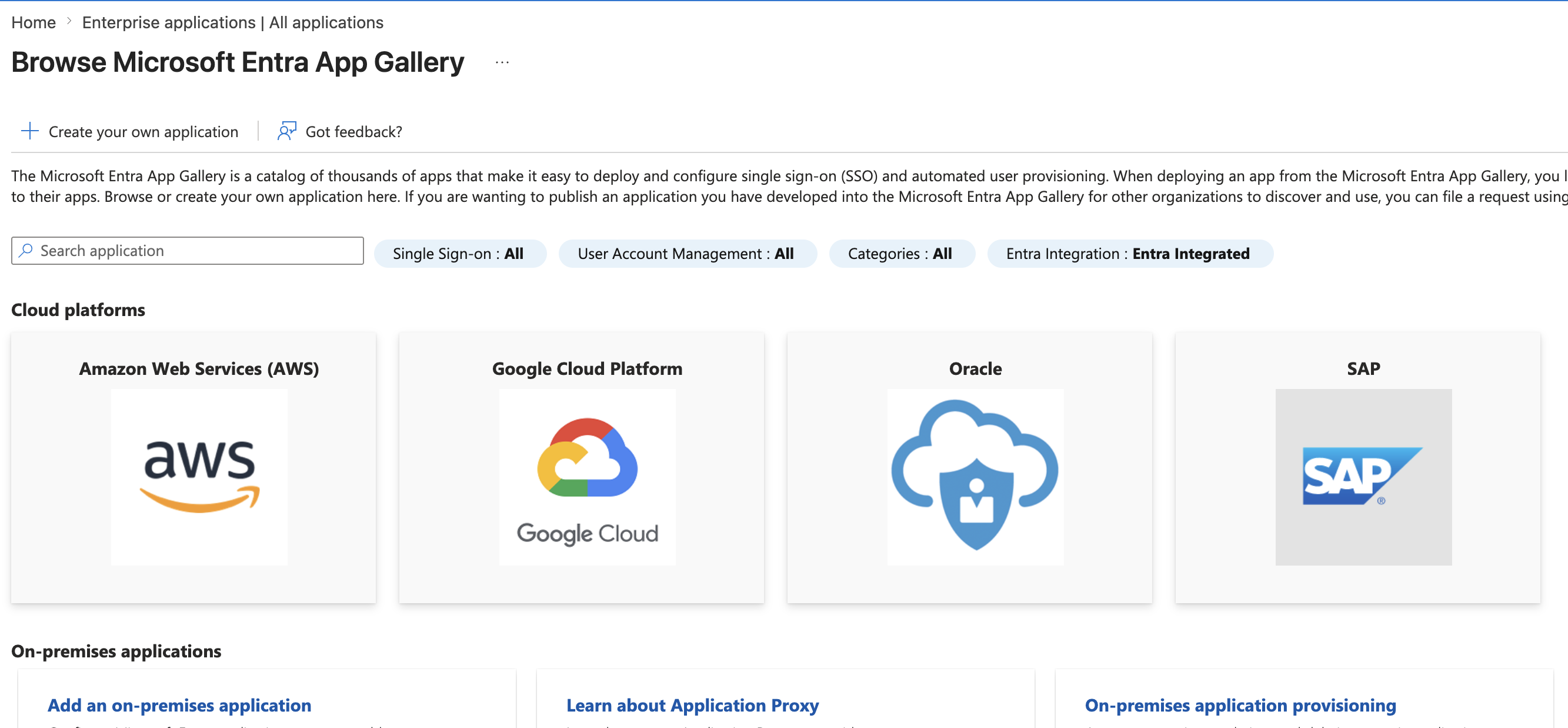Focus the Search application field
1568x728 pixels.
[188, 250]
